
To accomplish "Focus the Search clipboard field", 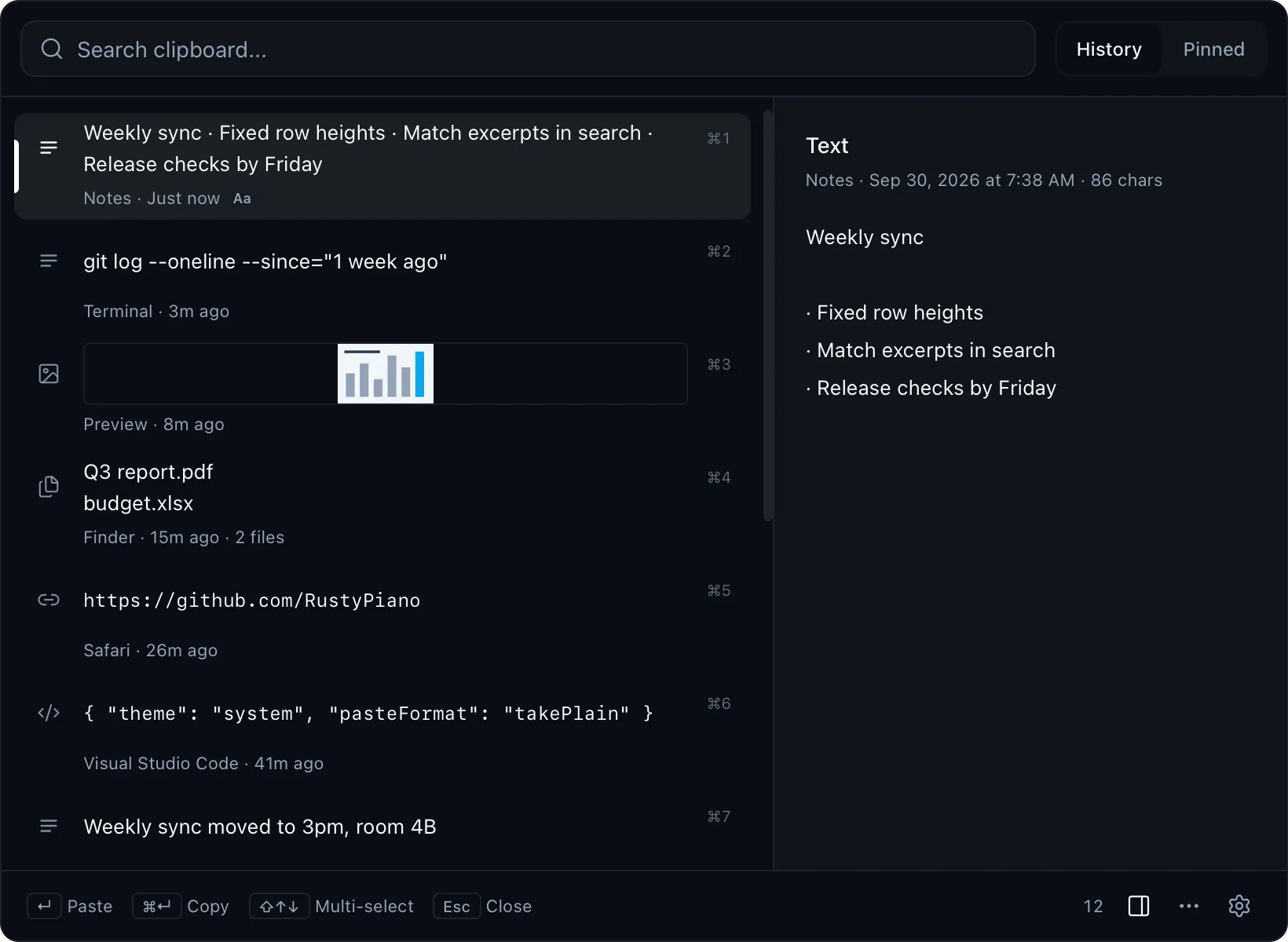I will click(528, 49).
